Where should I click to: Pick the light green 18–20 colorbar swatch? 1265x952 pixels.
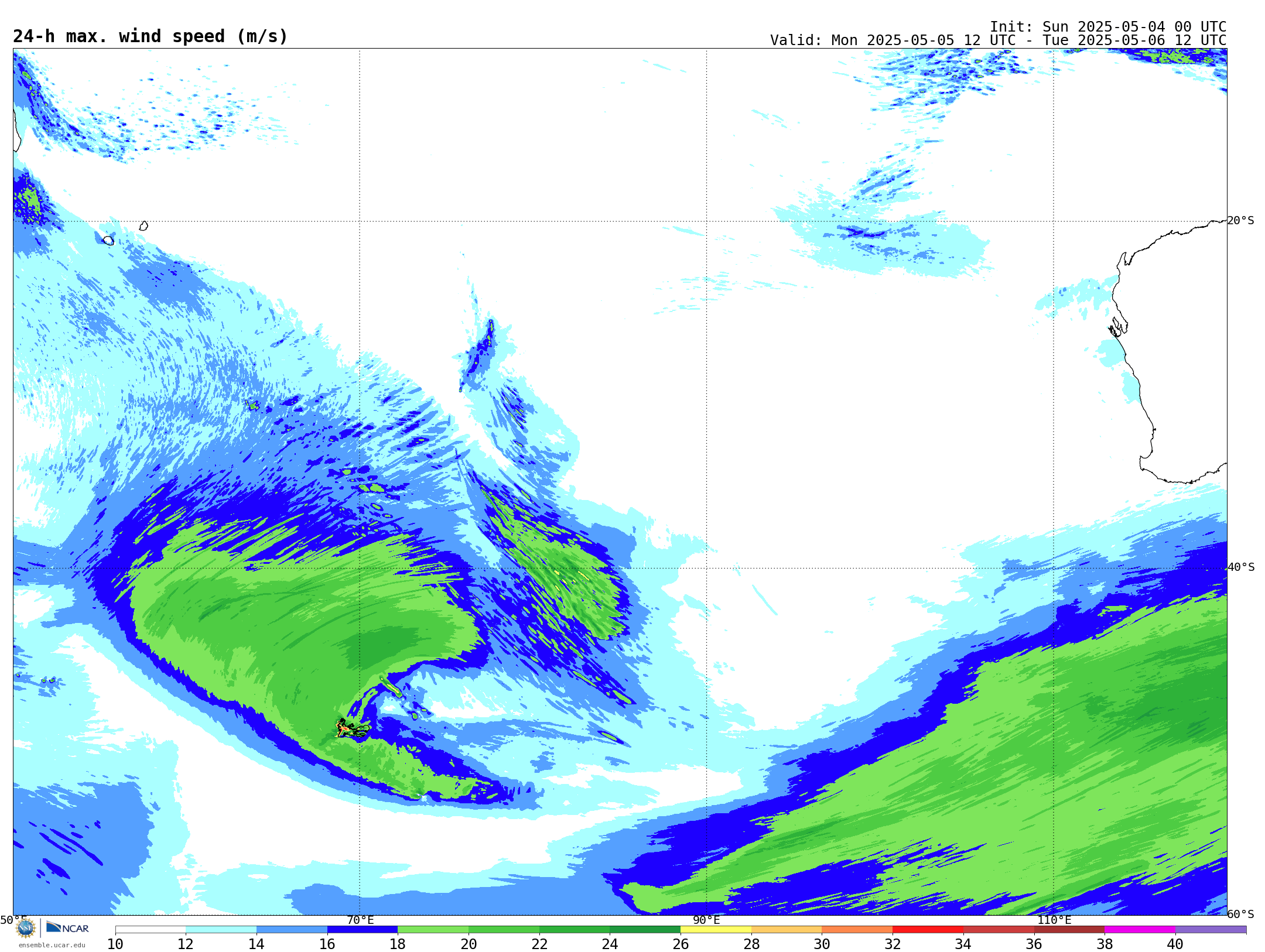[433, 930]
